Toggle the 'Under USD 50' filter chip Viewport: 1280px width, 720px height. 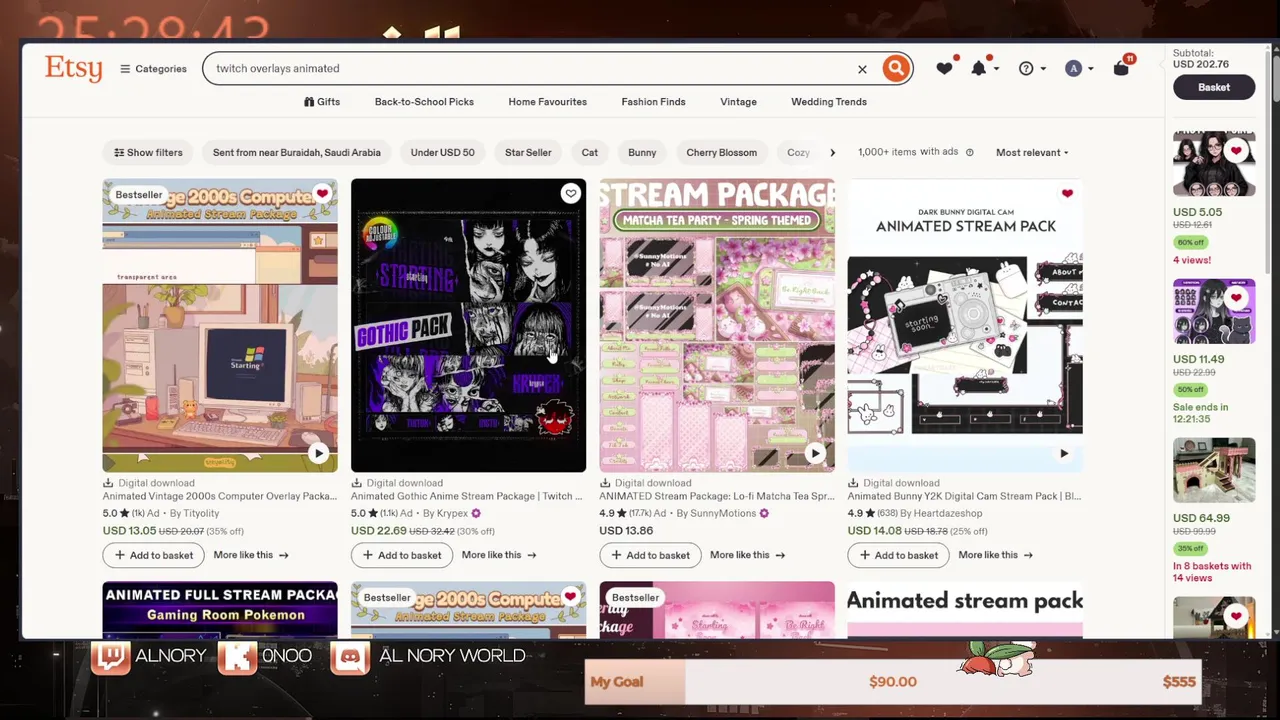pos(442,153)
